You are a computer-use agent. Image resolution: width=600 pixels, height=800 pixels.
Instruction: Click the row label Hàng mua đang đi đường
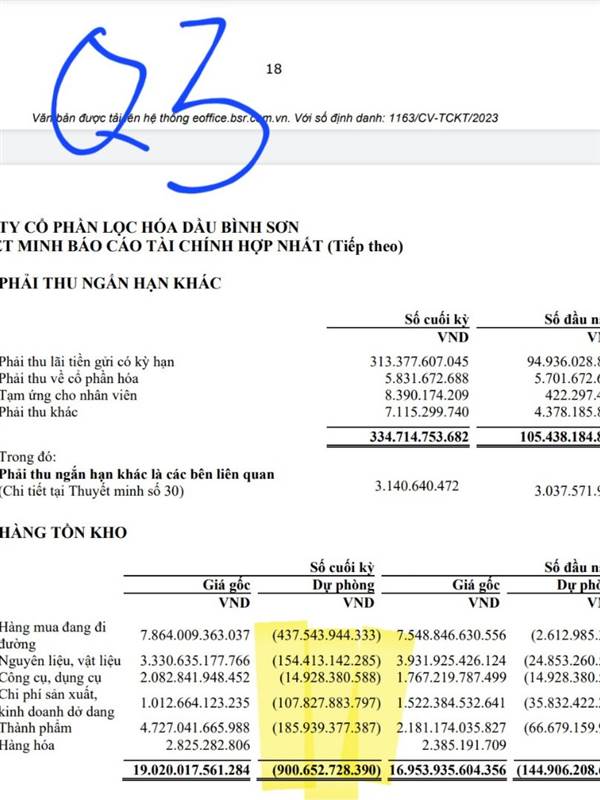click(x=53, y=635)
